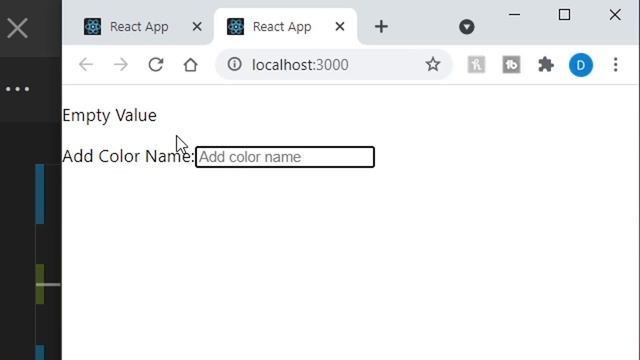Screen dimensions: 640x360
Task: Open the editor three-dots overflow menu
Action: point(18,89)
